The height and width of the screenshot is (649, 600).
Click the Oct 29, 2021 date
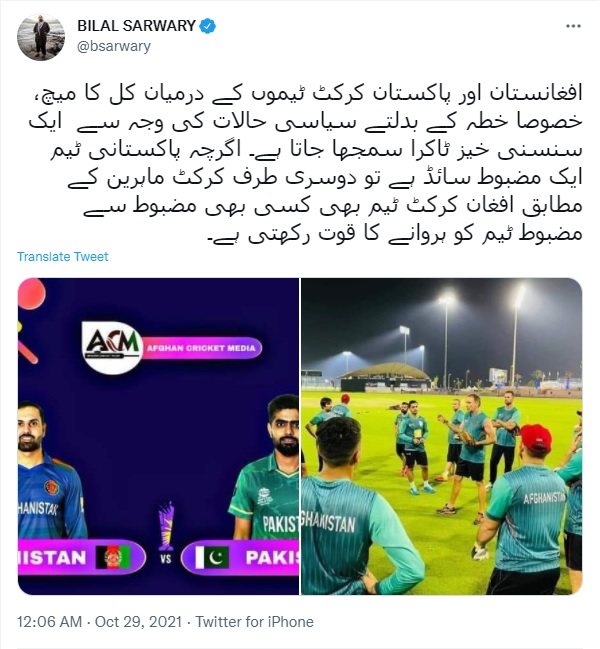(x=138, y=622)
